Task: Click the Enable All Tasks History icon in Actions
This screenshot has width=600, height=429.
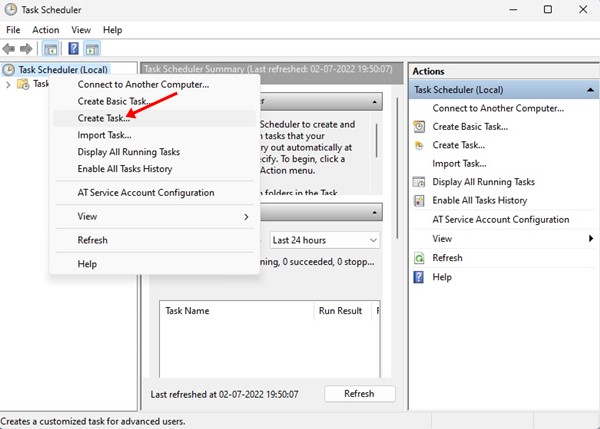Action: [x=419, y=200]
